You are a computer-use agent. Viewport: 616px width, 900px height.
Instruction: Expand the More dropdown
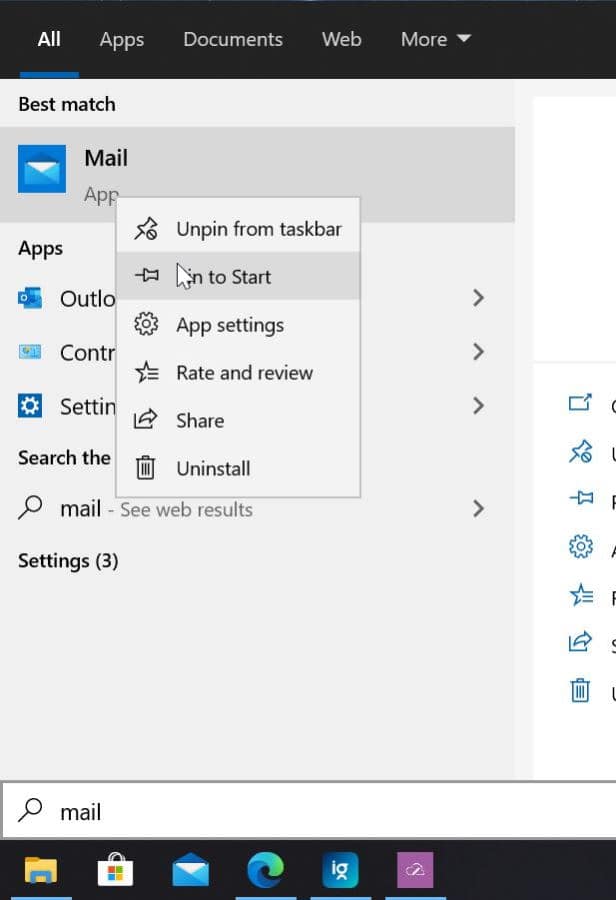point(436,39)
